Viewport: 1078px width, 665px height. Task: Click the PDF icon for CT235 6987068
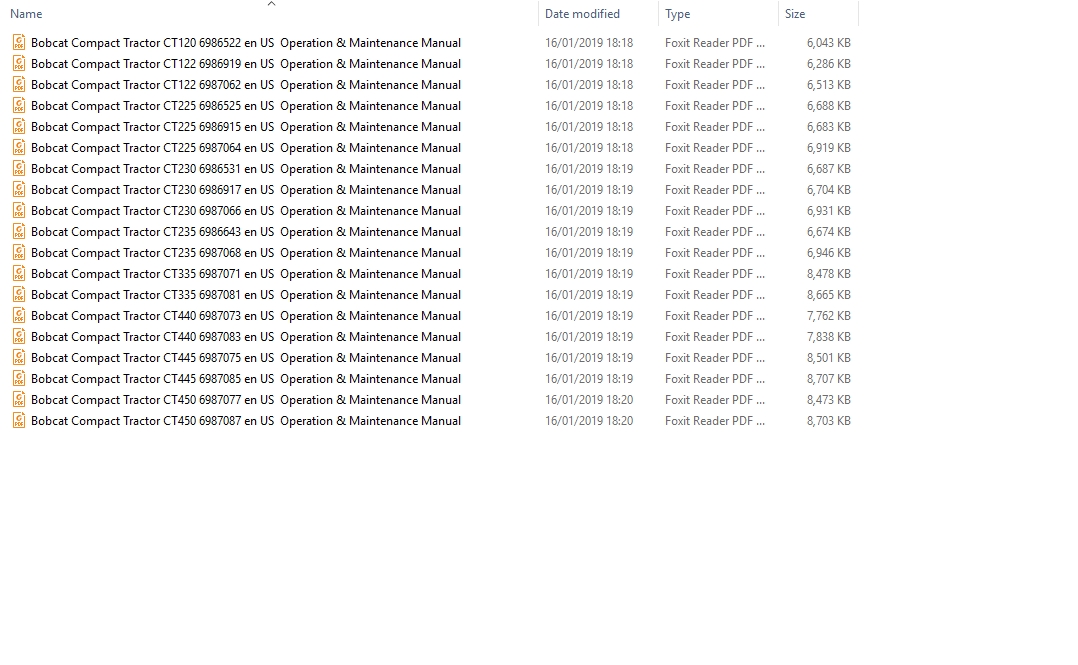19,252
